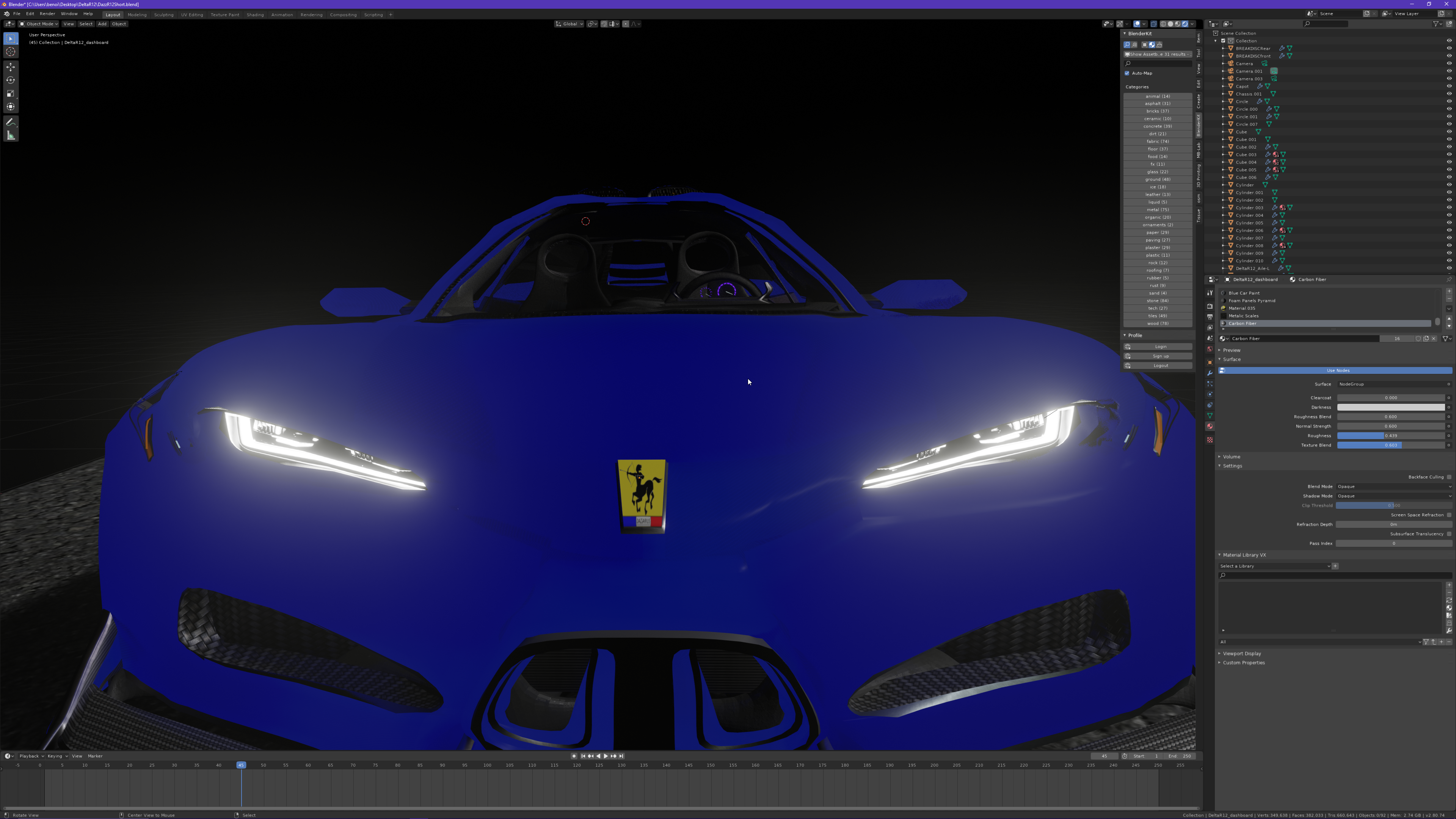Image resolution: width=1456 pixels, height=819 pixels.
Task: Expand the Preview panel
Action: (1232, 350)
